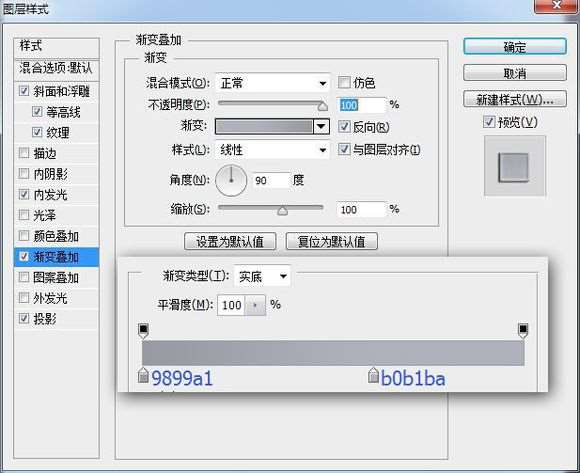This screenshot has width=580, height=473.
Task: Open the 混合模式 blend mode dropdown
Action: click(273, 83)
